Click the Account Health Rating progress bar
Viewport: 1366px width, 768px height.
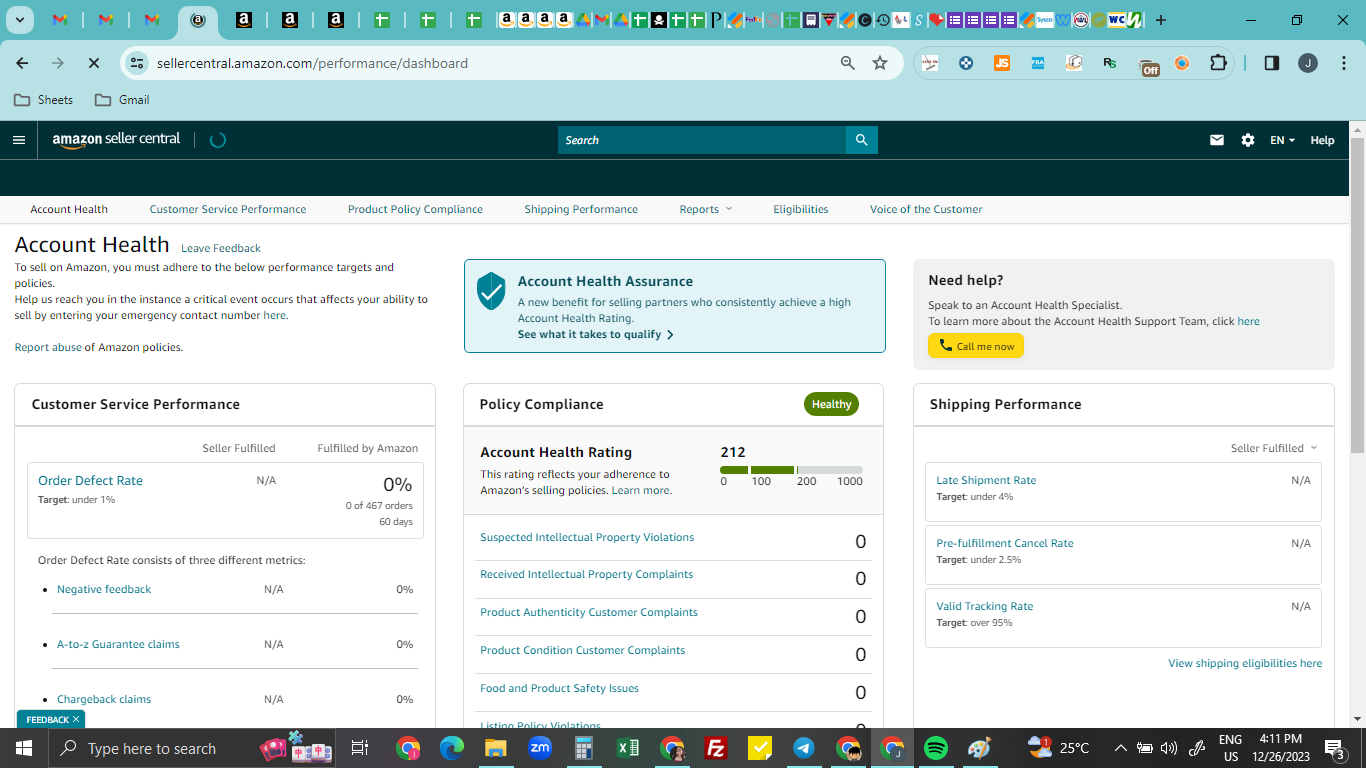click(791, 470)
